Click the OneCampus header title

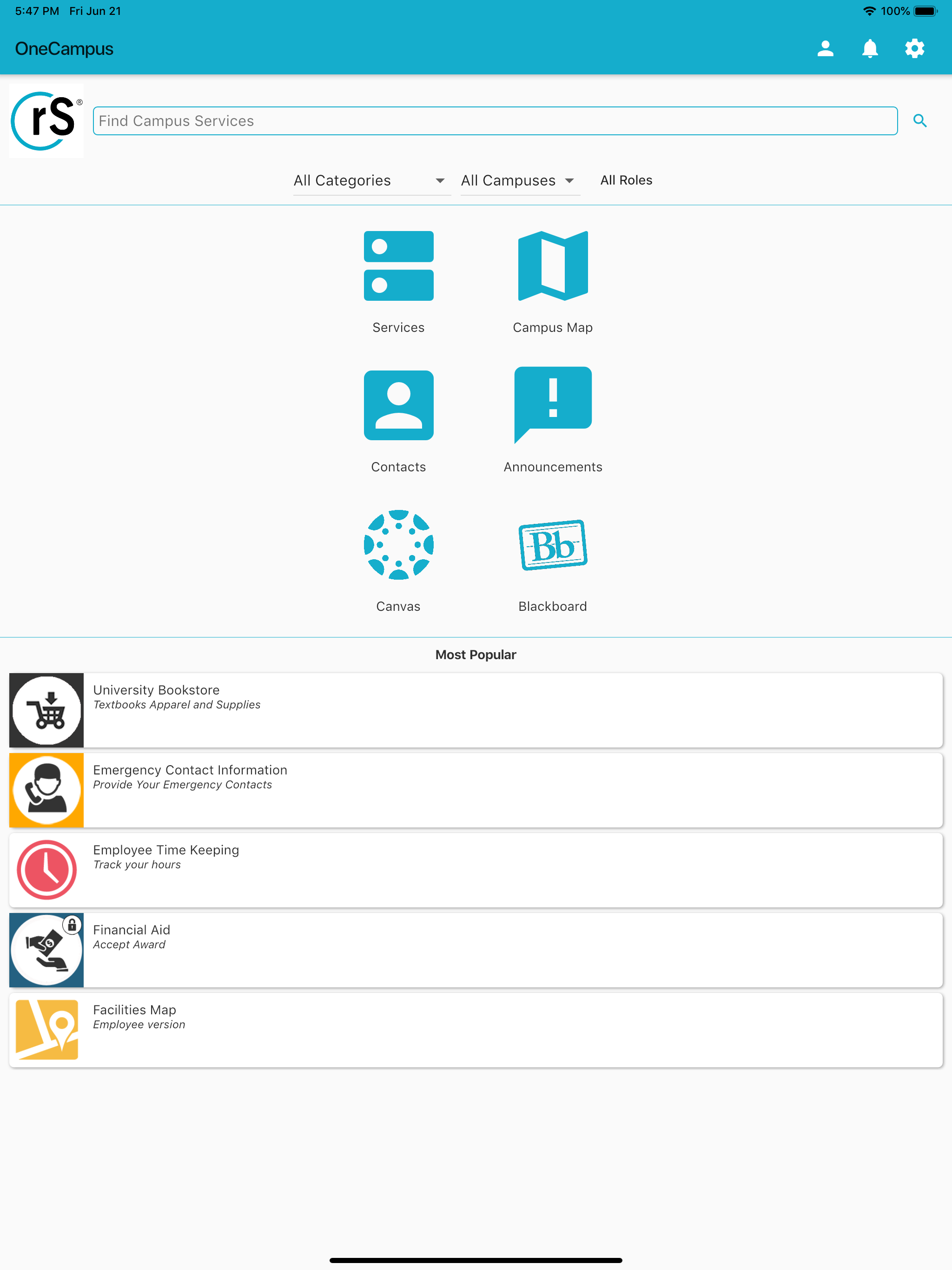tap(64, 49)
